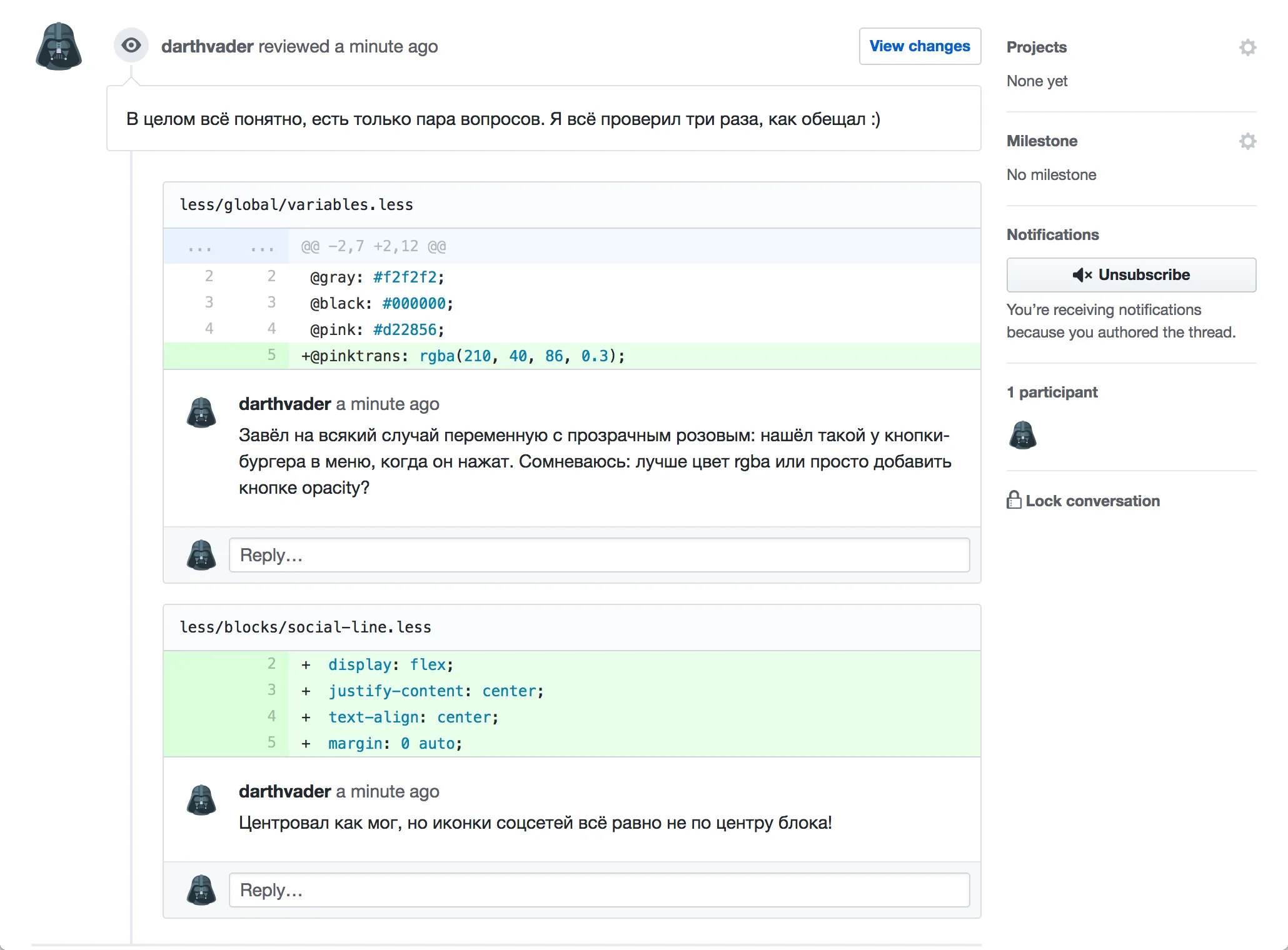Click timestamp on centering comment
This screenshot has height=950, width=1288.
coord(388,792)
